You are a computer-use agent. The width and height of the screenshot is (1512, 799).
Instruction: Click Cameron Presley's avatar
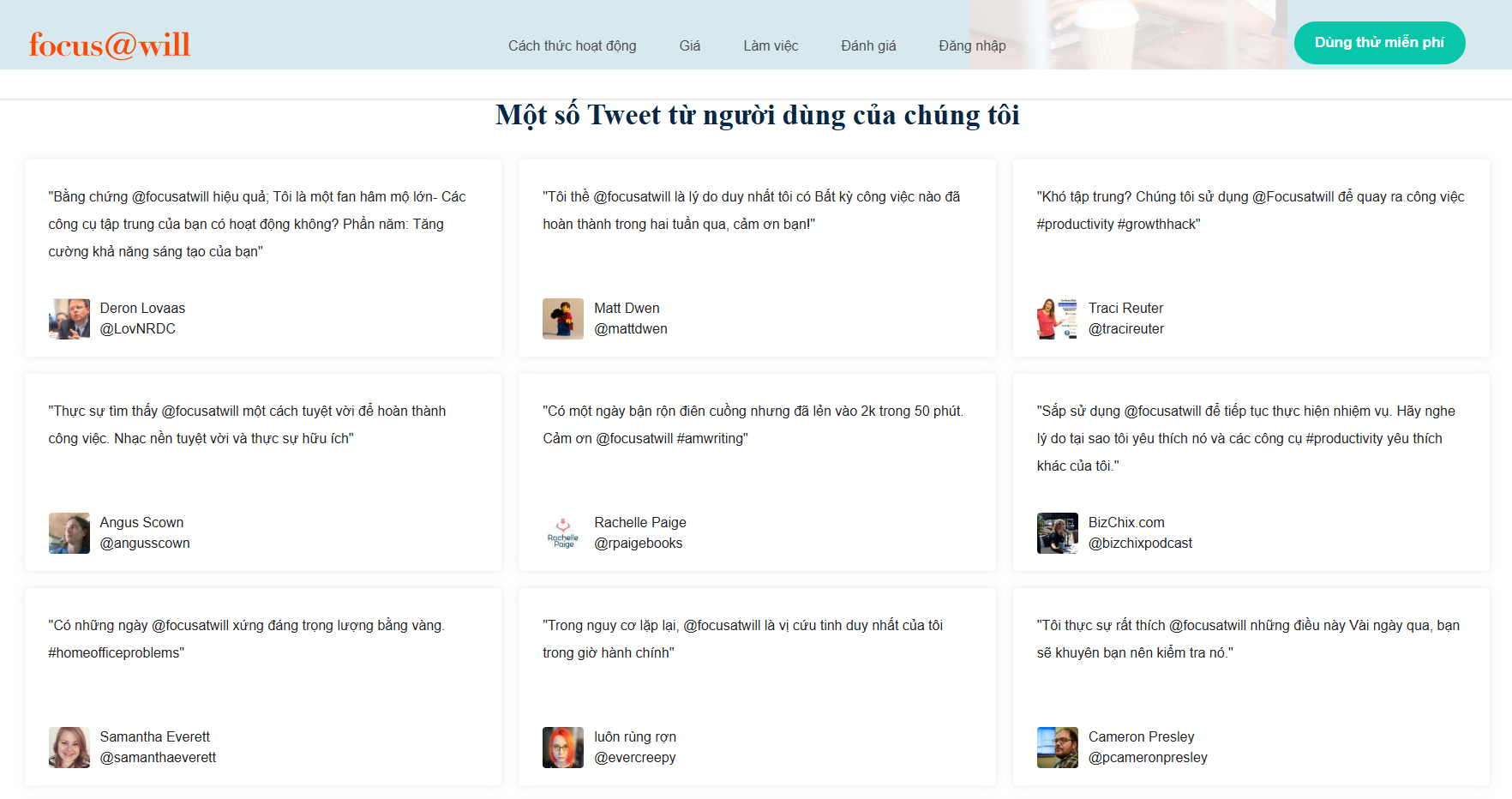[x=1057, y=748]
